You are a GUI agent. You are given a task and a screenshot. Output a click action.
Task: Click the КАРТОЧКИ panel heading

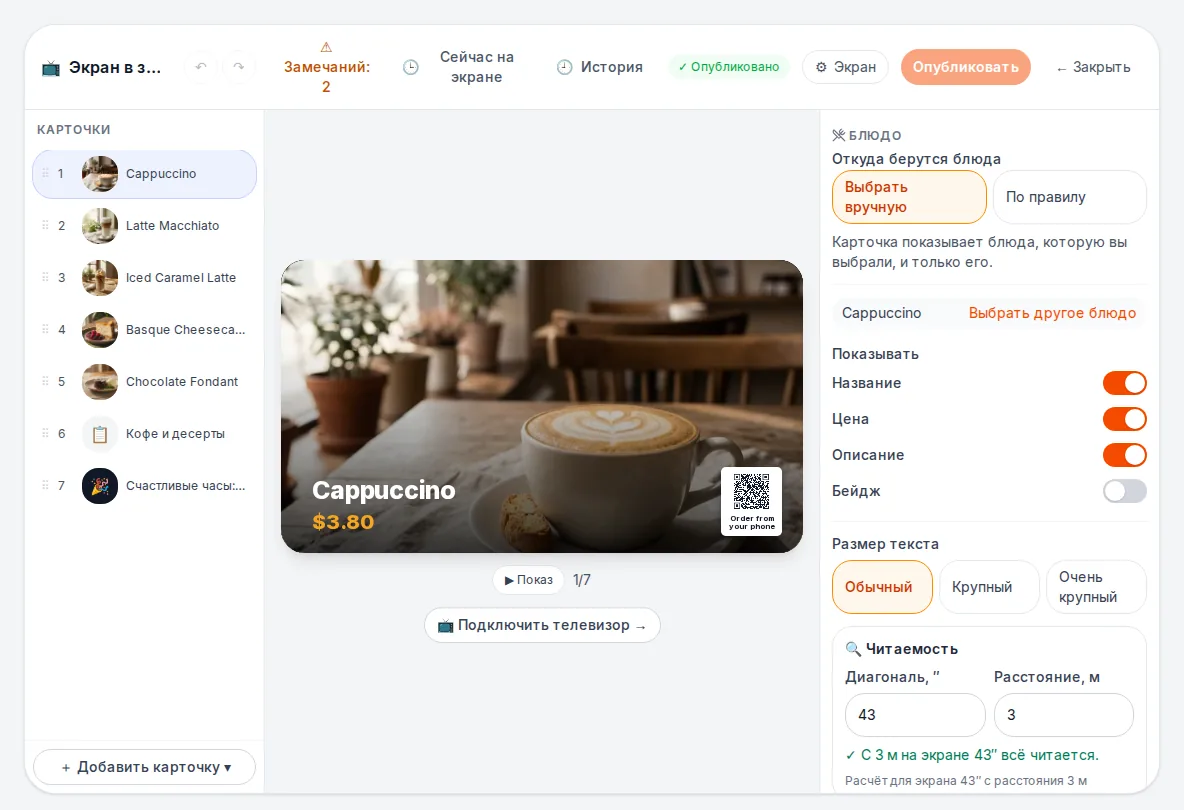(74, 130)
